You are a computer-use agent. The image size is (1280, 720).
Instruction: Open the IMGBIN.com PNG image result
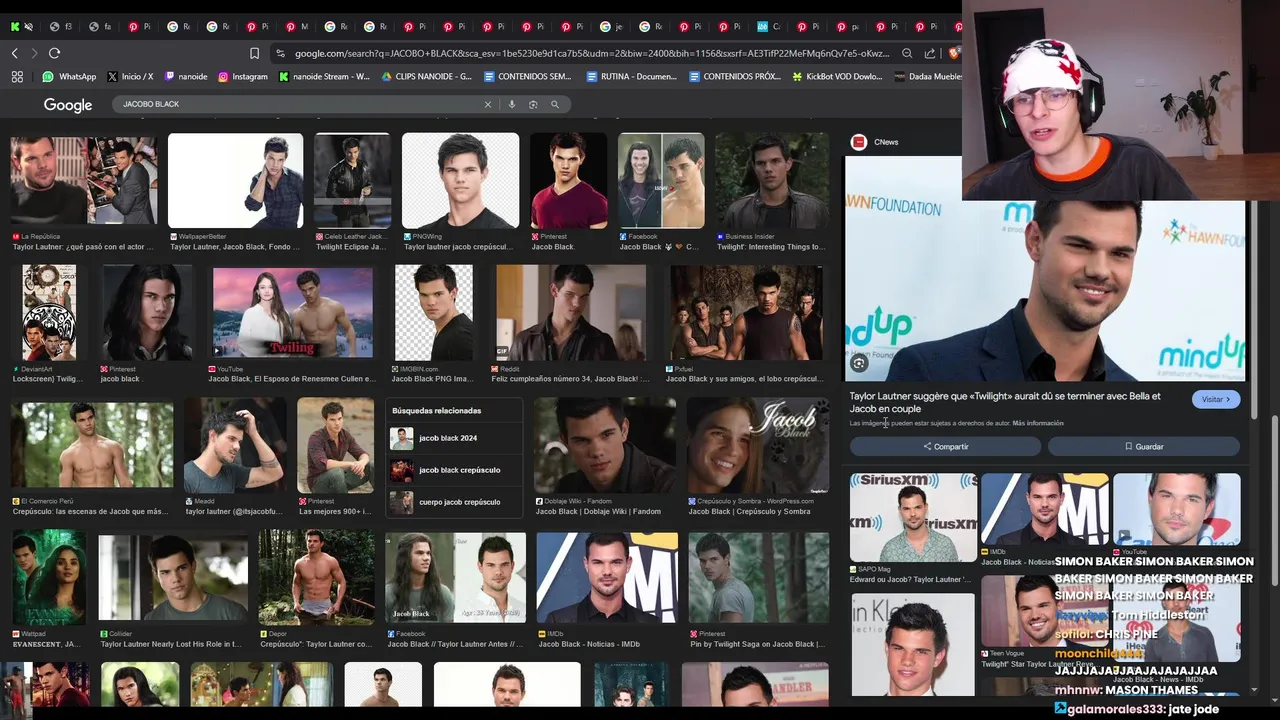tap(433, 312)
